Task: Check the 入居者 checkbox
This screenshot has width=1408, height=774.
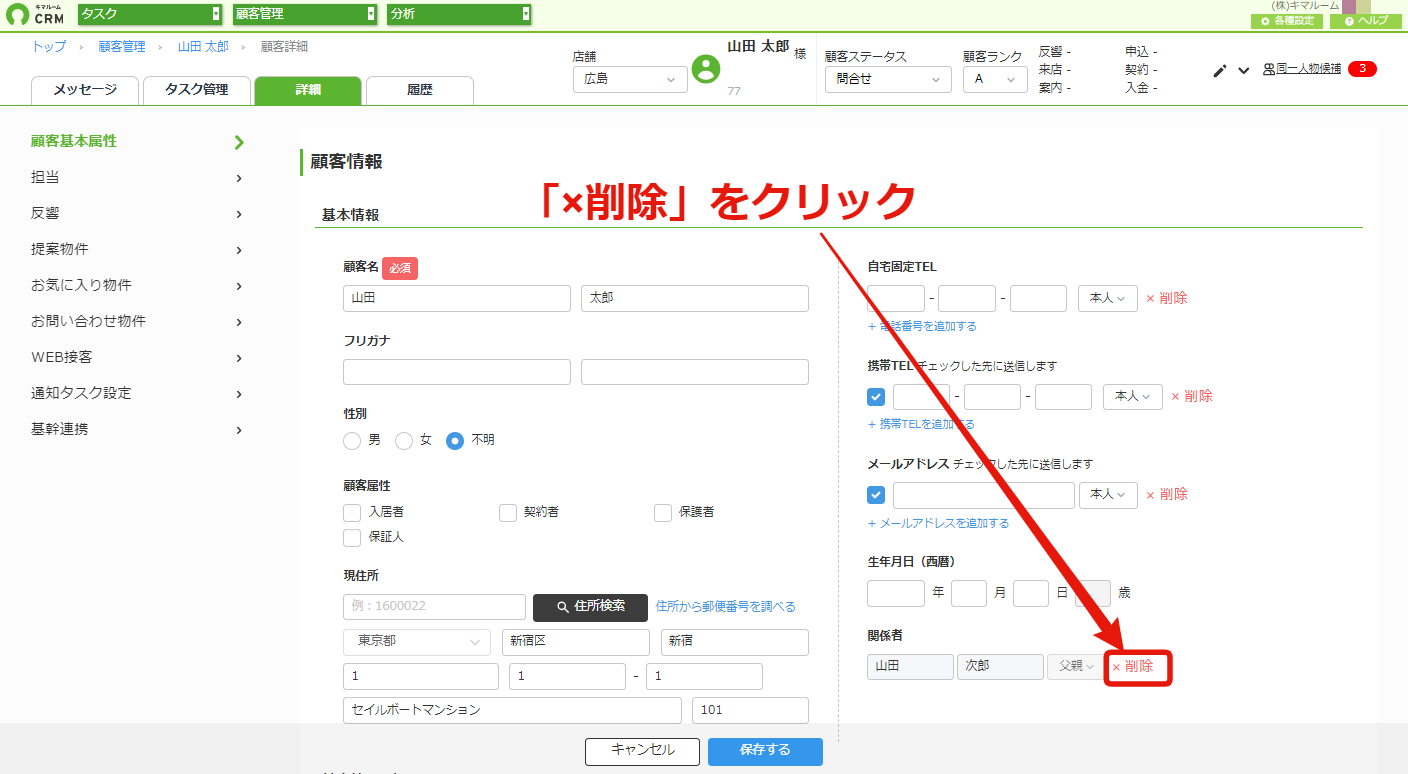Action: pos(352,512)
